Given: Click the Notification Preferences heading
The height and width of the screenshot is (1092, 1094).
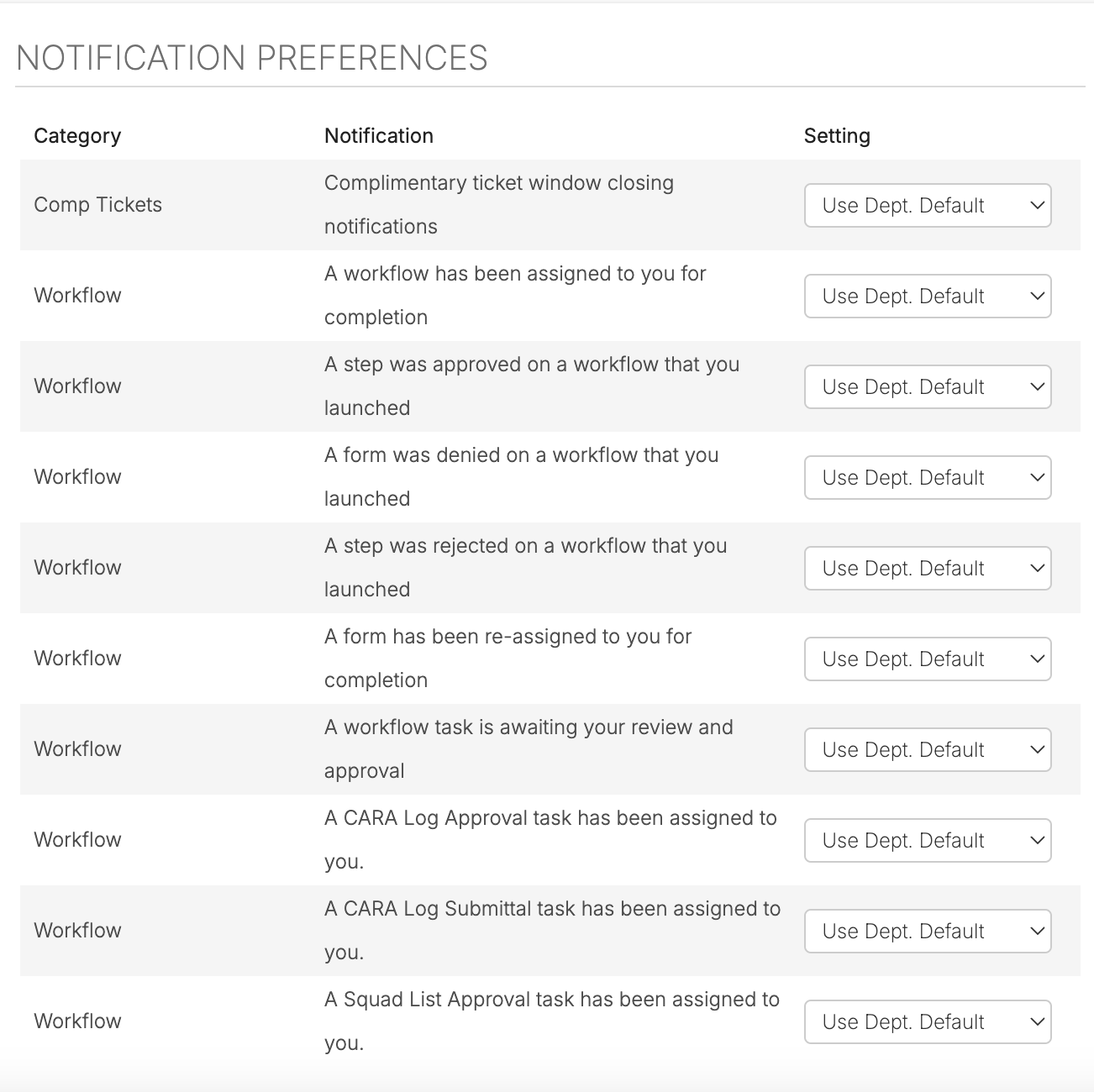Looking at the screenshot, I should click(x=252, y=58).
